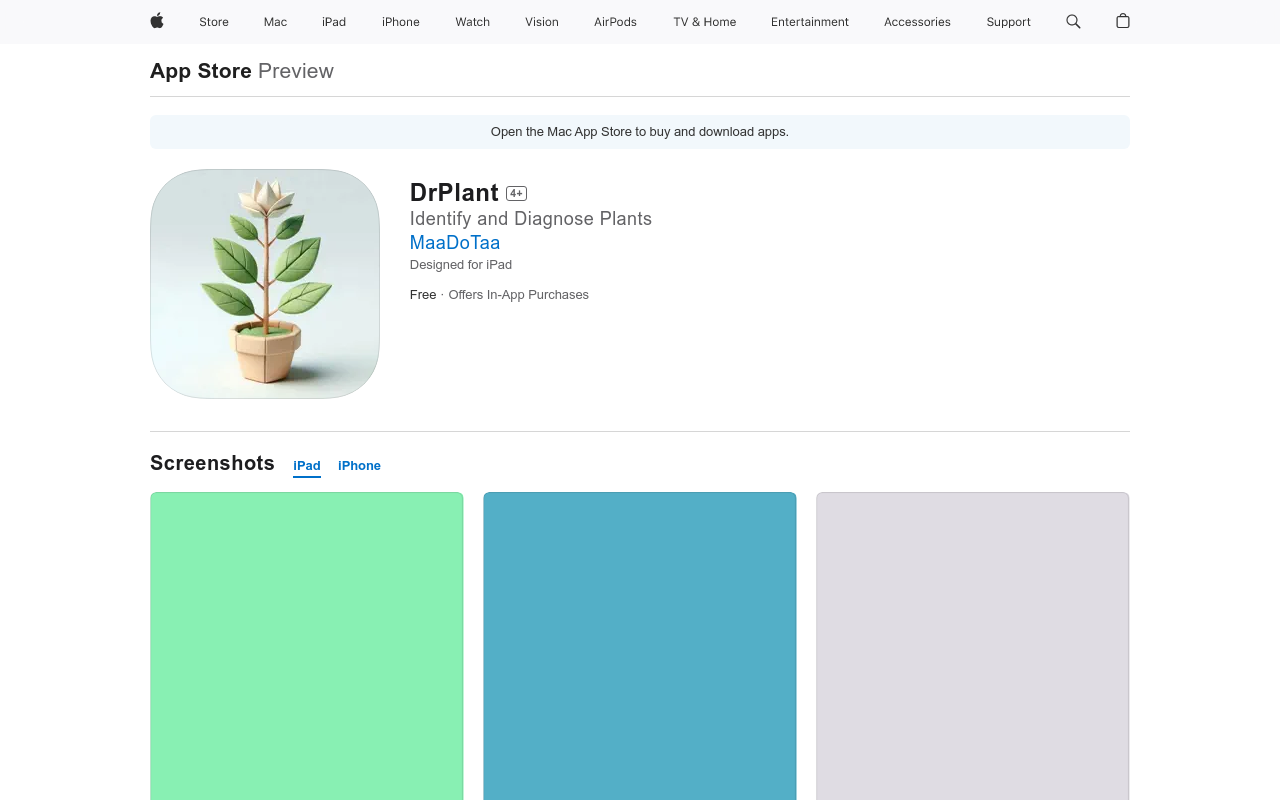Open the Watch menu
This screenshot has height=800, width=1280.
473,22
